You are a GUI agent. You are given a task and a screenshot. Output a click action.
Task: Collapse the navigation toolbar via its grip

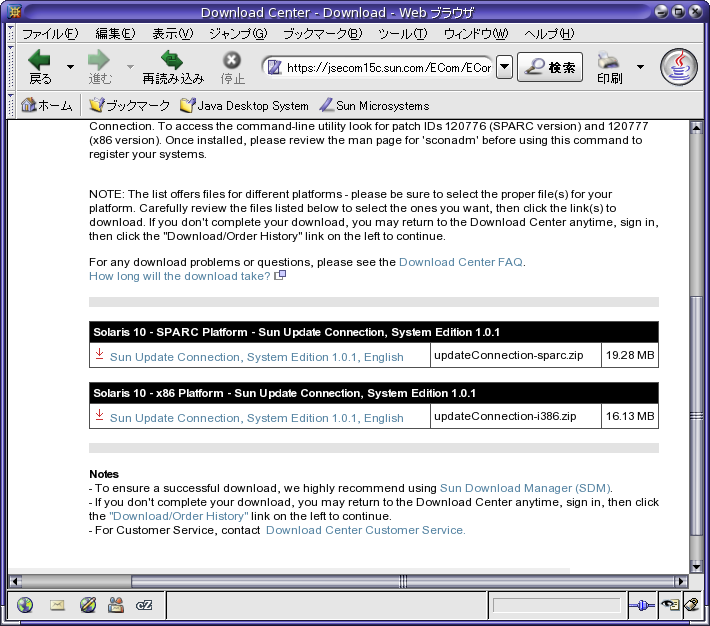click(11, 67)
